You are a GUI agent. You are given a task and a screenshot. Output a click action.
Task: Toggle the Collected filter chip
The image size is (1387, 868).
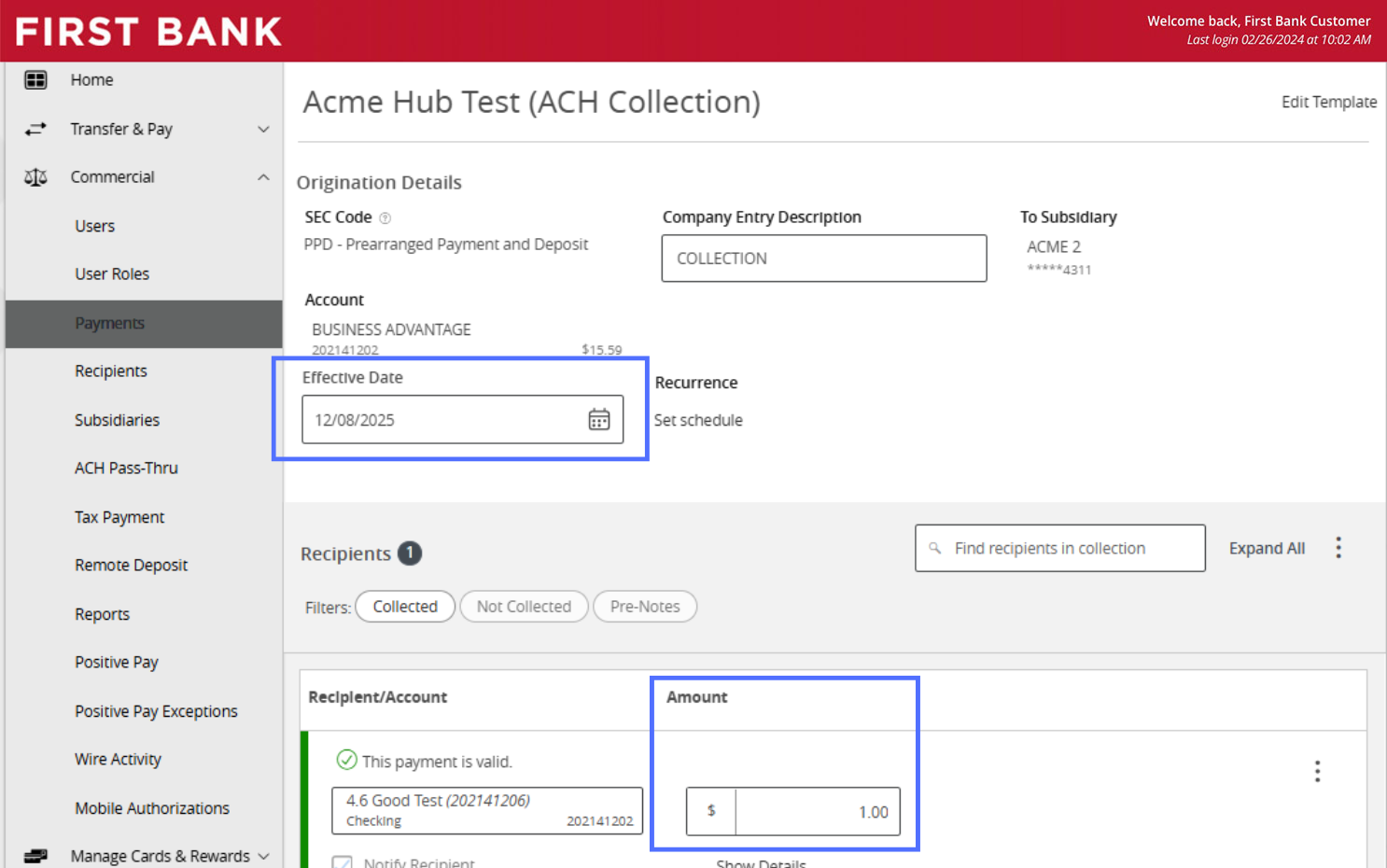[405, 607]
